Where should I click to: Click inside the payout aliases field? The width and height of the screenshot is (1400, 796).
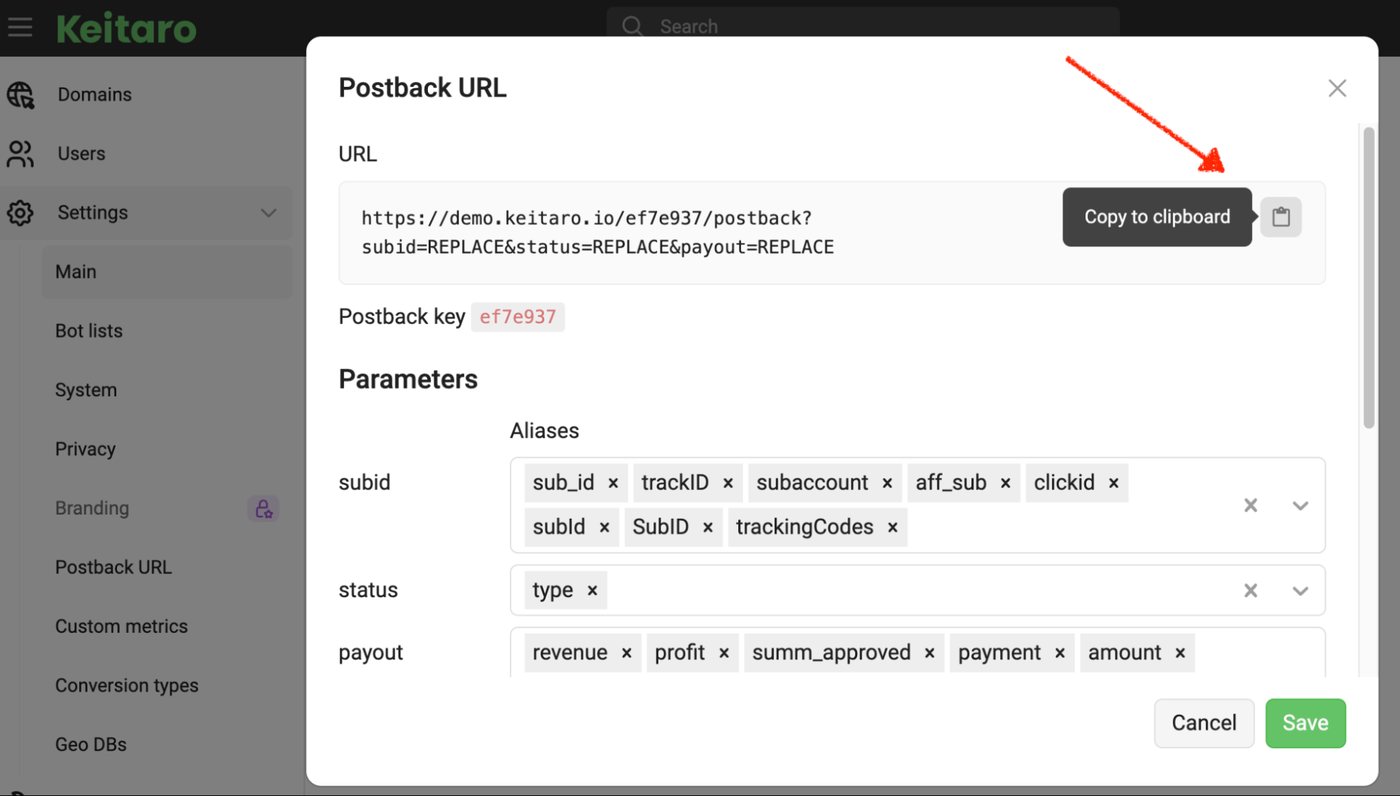(x=917, y=653)
